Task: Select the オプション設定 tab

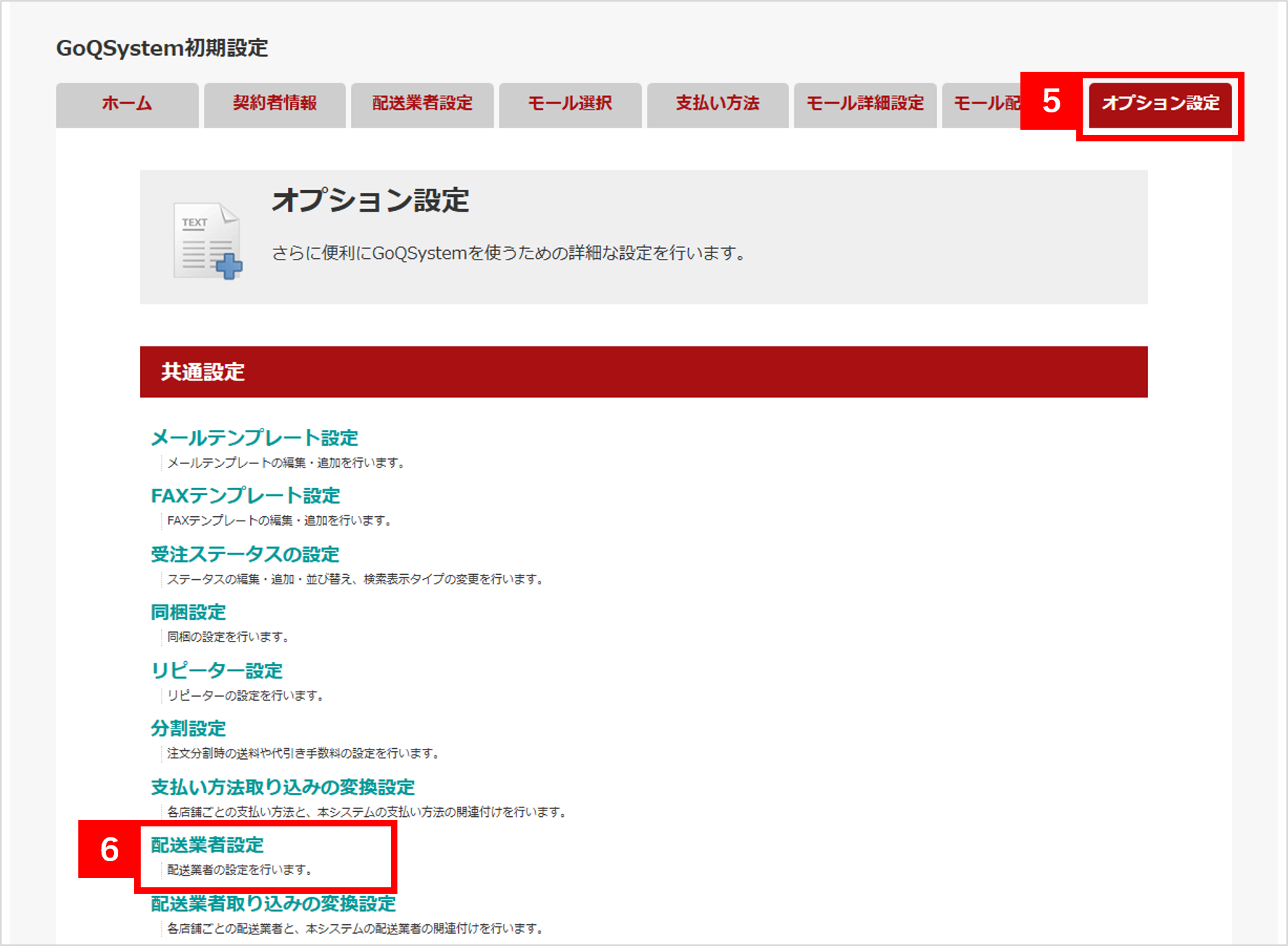Action: coord(1160,104)
